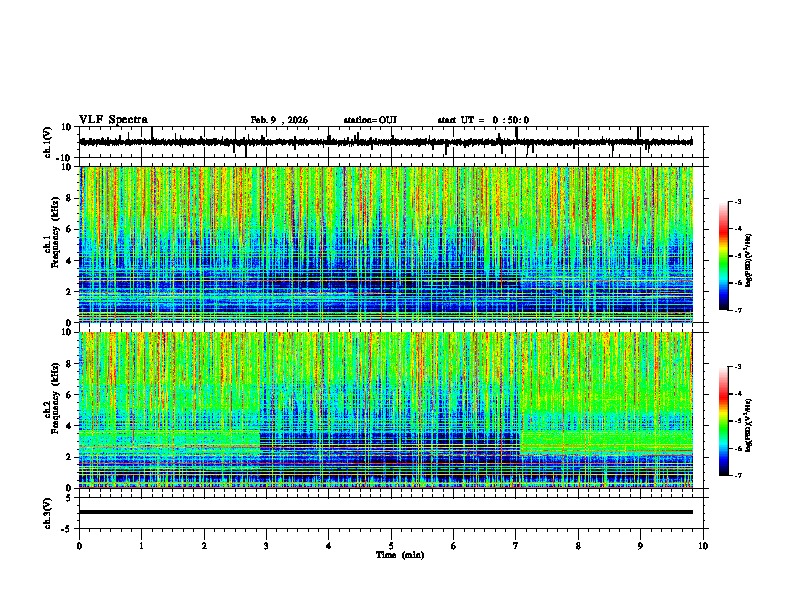The image size is (792, 612).
Task: Click the "10" tick on the time axis
Action: coord(703,546)
